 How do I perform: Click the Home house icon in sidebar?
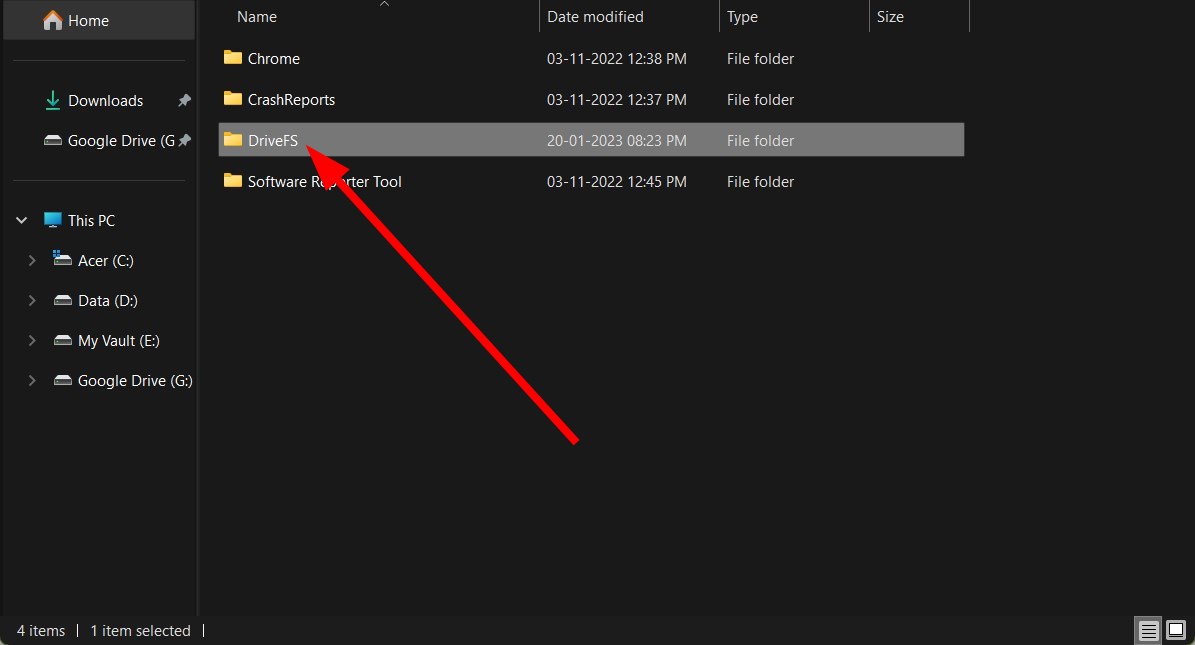[x=53, y=21]
